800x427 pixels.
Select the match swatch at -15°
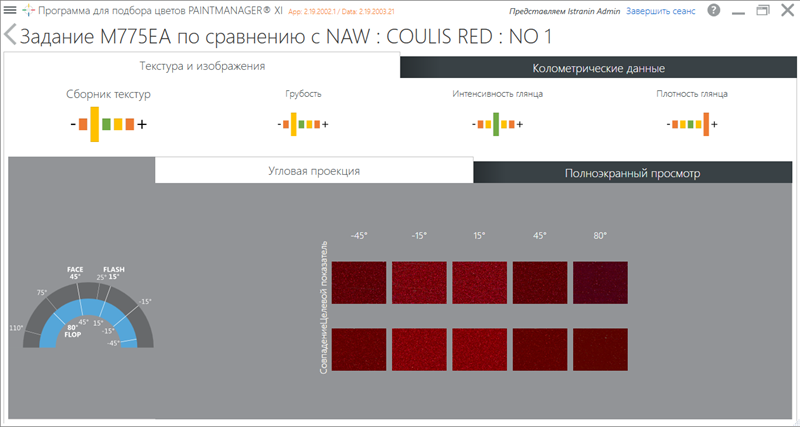419,349
